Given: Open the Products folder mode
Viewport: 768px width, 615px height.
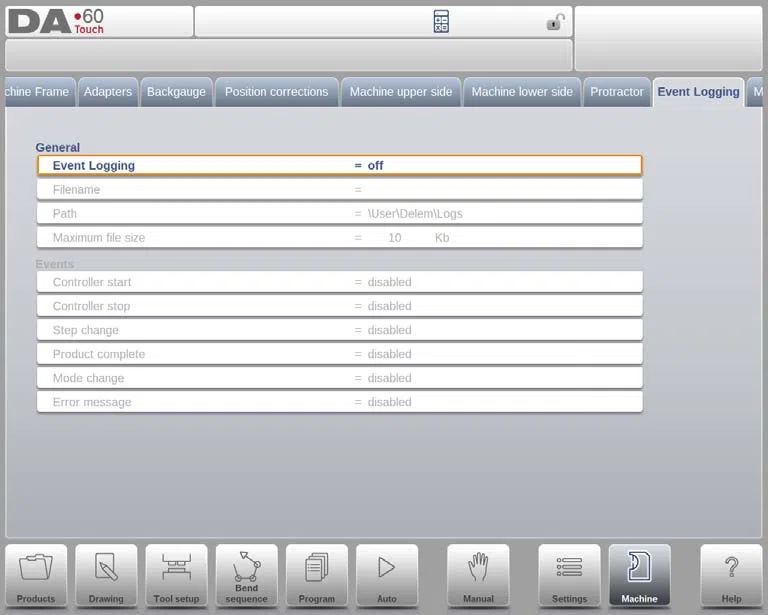Looking at the screenshot, I should click(36, 576).
